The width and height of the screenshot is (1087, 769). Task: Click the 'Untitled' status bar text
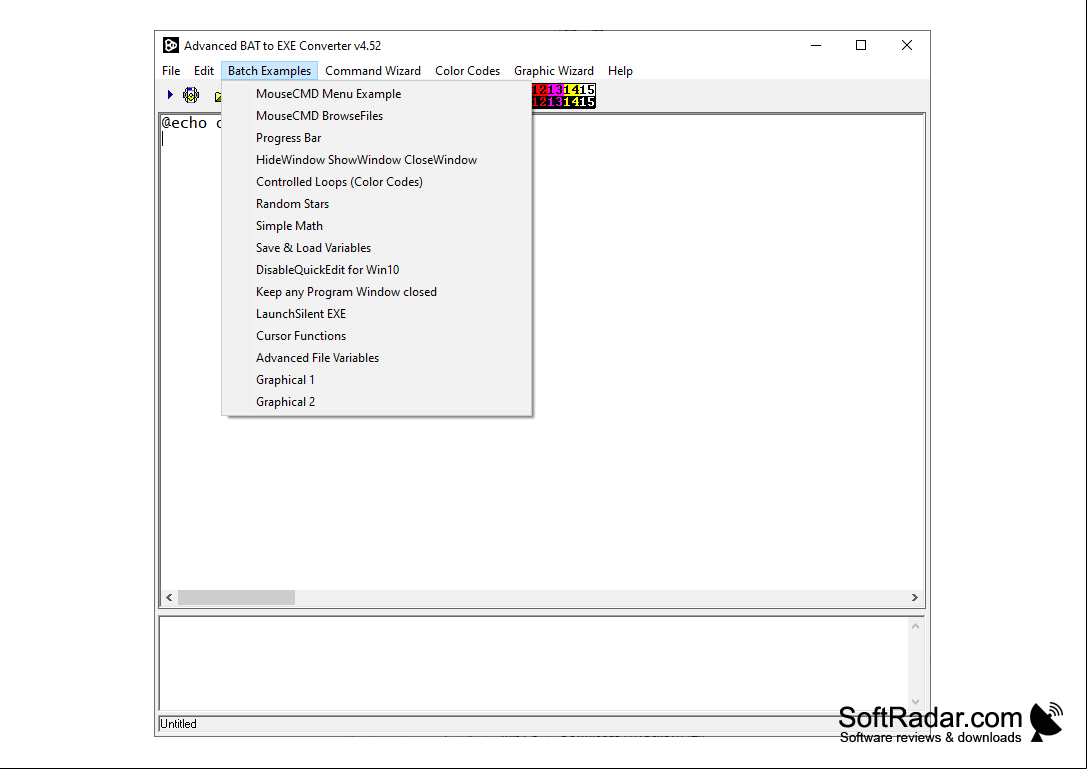click(x=178, y=724)
